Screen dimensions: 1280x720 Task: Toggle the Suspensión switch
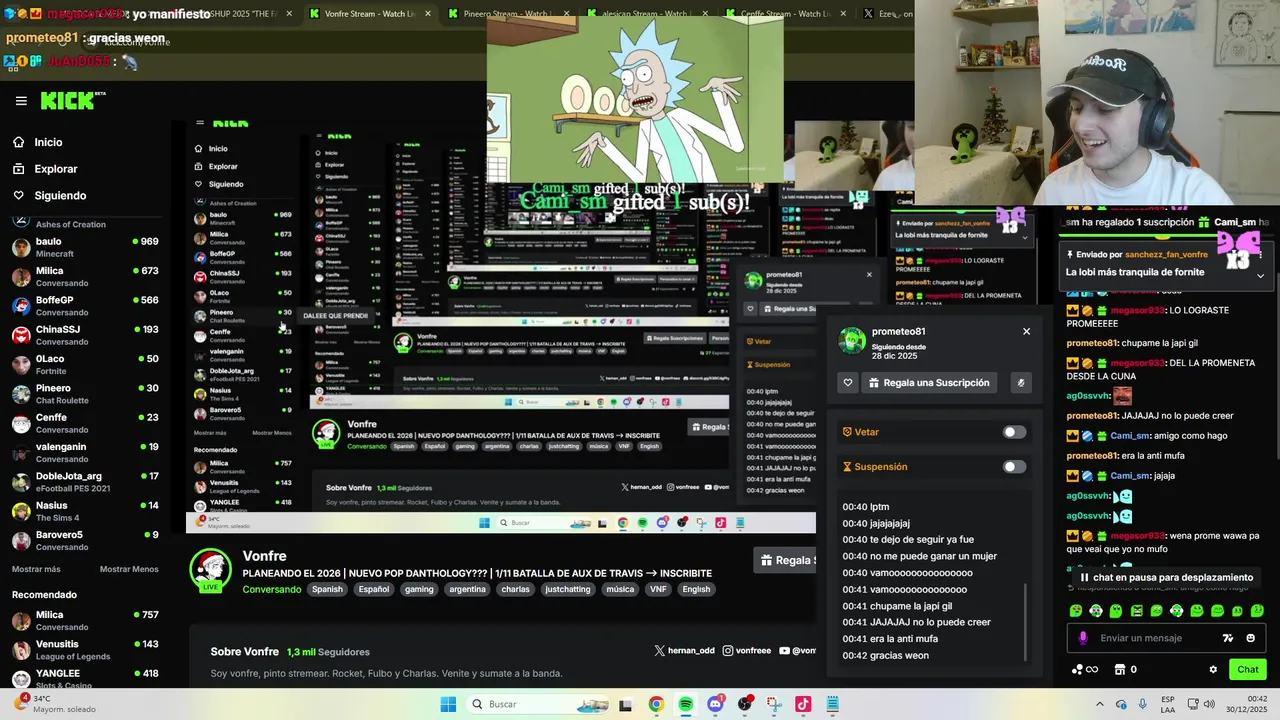[x=1014, y=467]
